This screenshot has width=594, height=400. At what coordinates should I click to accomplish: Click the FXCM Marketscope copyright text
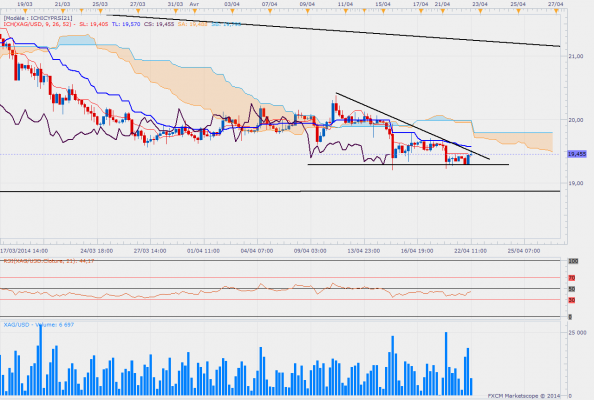click(x=524, y=396)
